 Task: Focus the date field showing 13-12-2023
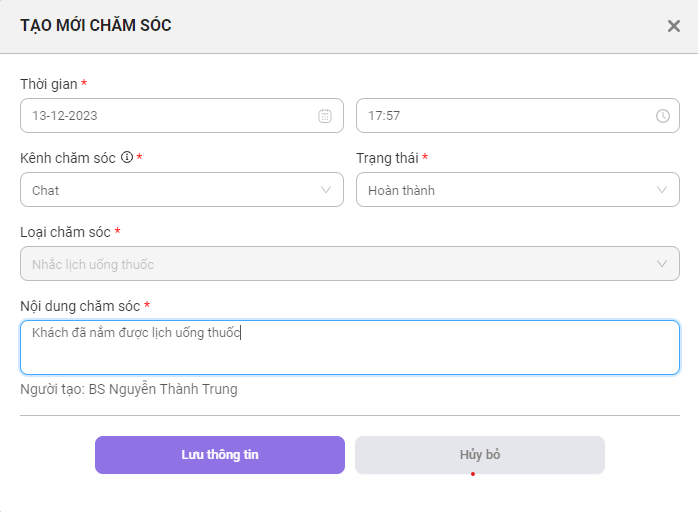(x=182, y=116)
